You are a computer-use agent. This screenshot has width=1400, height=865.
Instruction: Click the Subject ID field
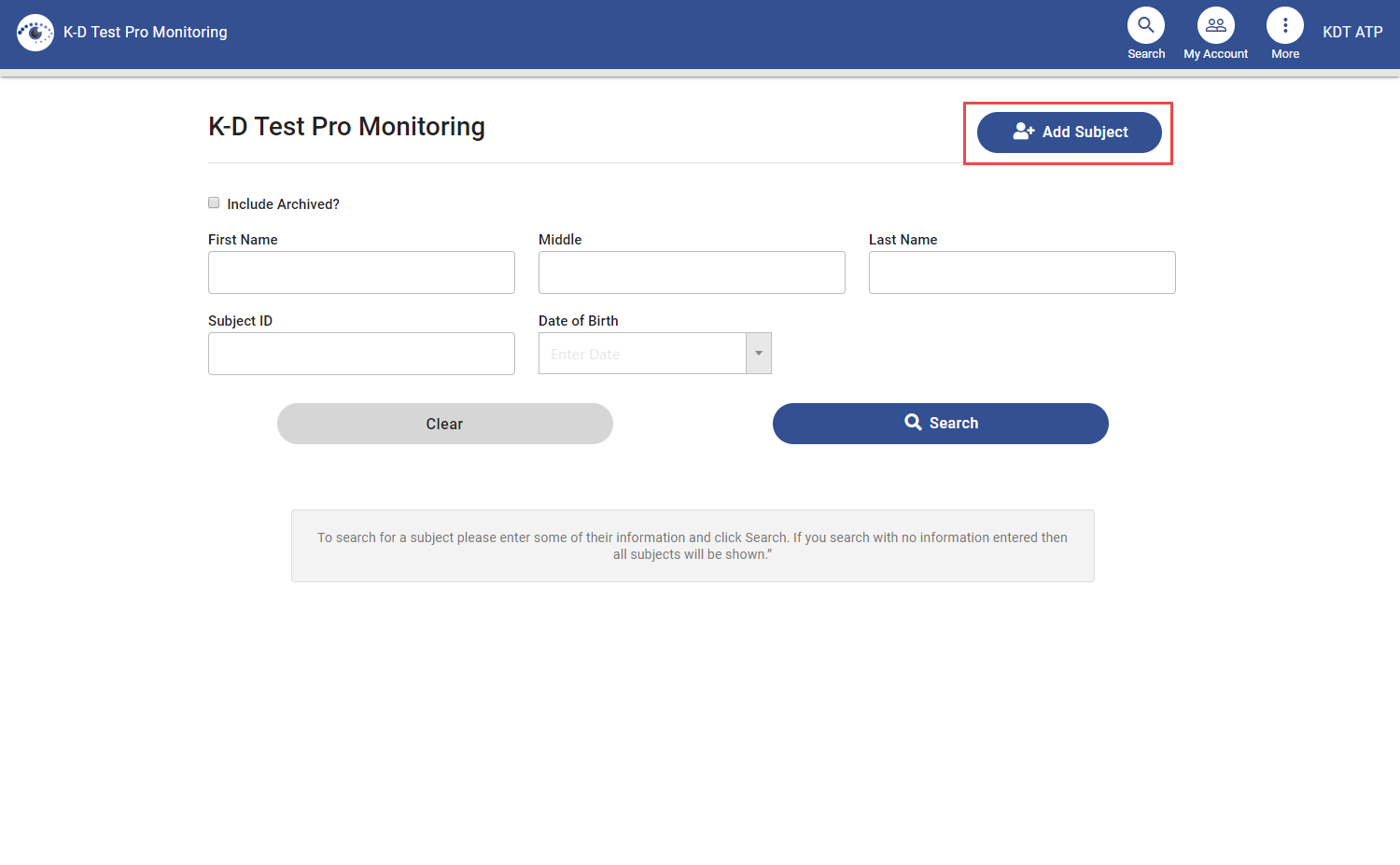(361, 353)
